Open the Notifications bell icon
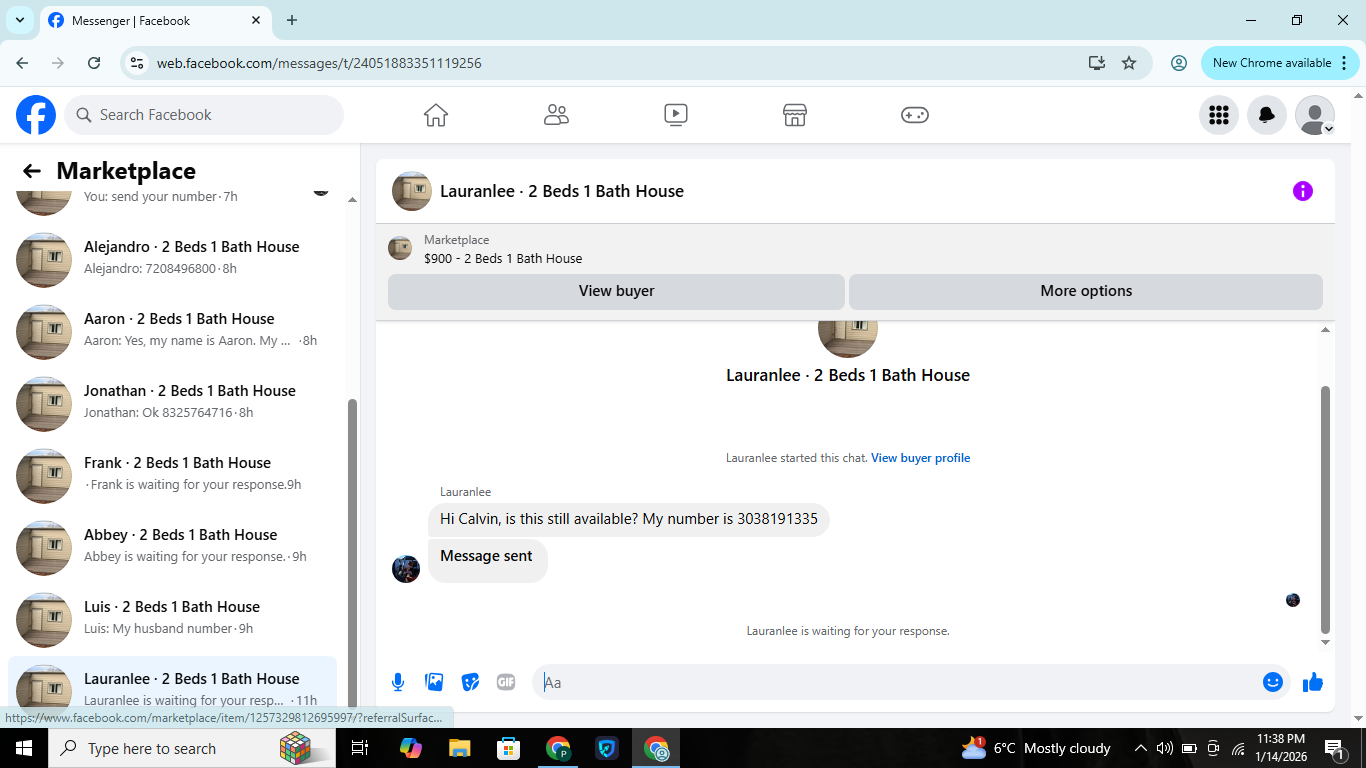 [1267, 115]
